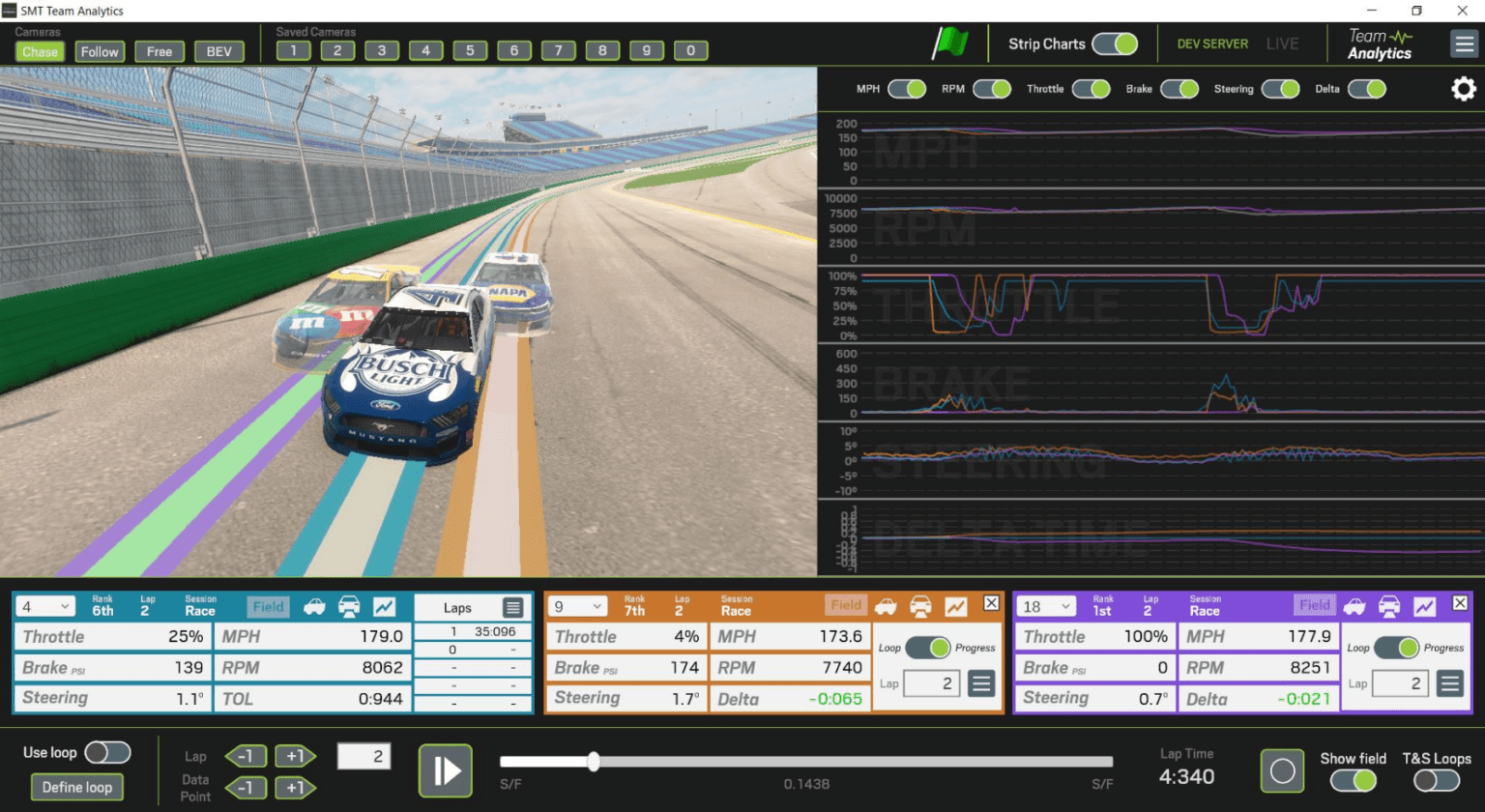Open the Laps list menu icon
The image size is (1485, 812).
tap(513, 607)
